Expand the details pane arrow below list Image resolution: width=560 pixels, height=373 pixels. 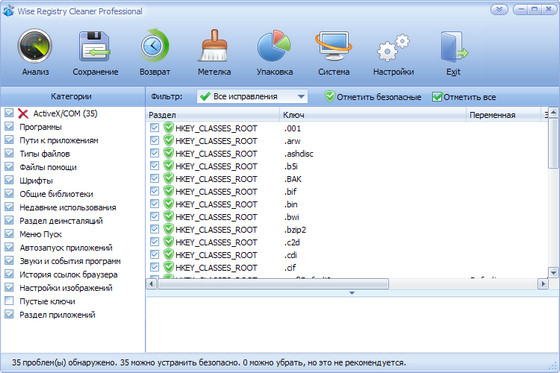tap(352, 293)
